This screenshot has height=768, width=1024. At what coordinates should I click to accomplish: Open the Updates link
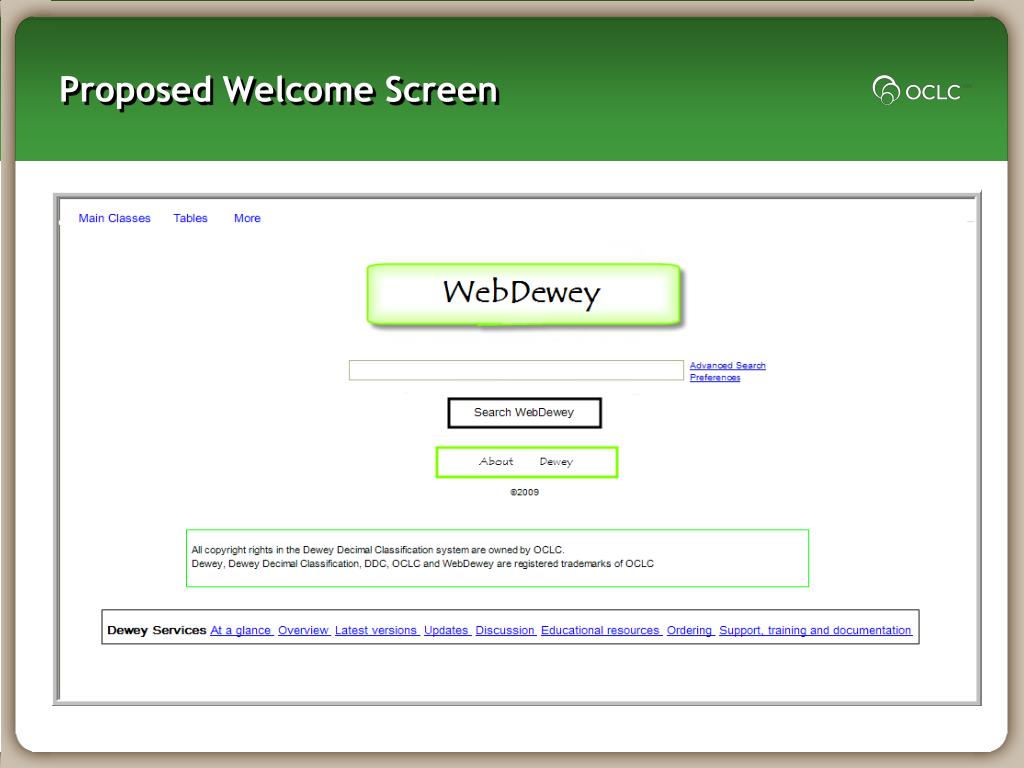coord(446,630)
